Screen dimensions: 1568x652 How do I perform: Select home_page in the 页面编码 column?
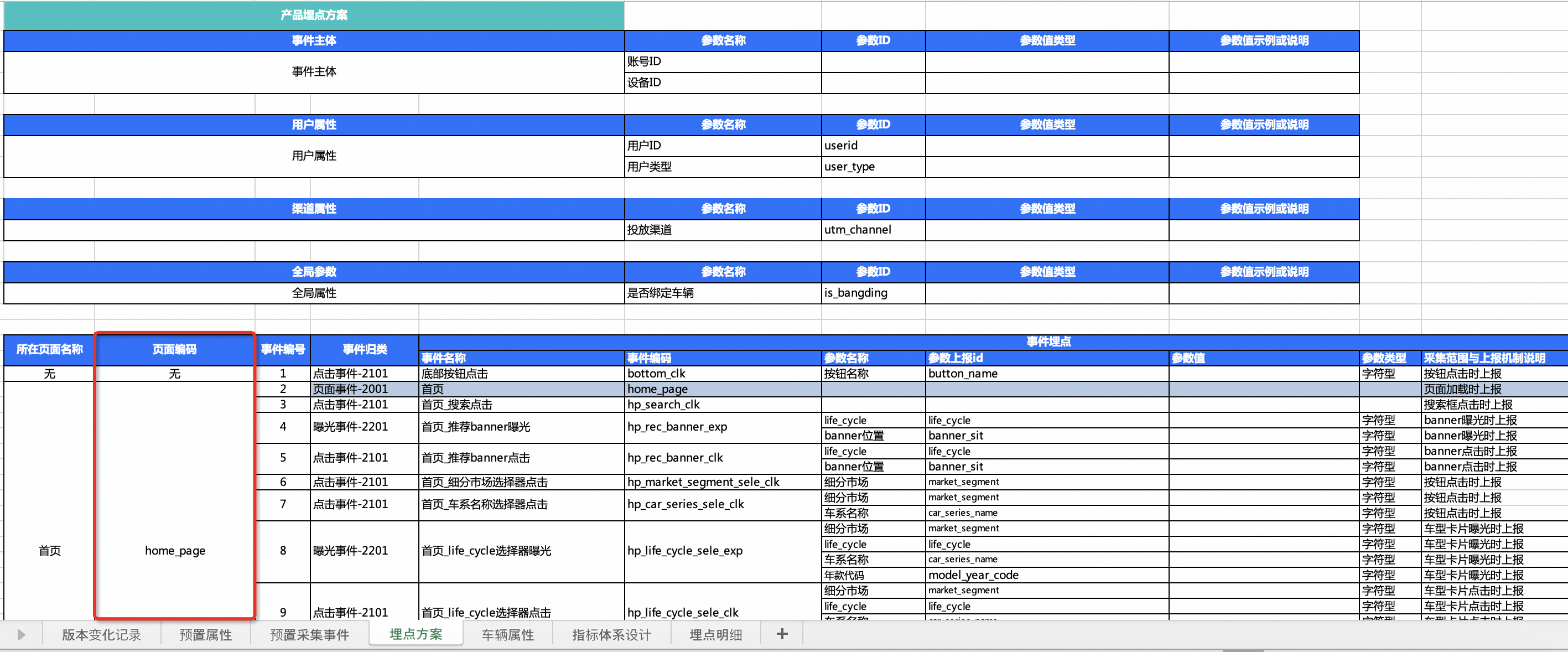(x=175, y=551)
